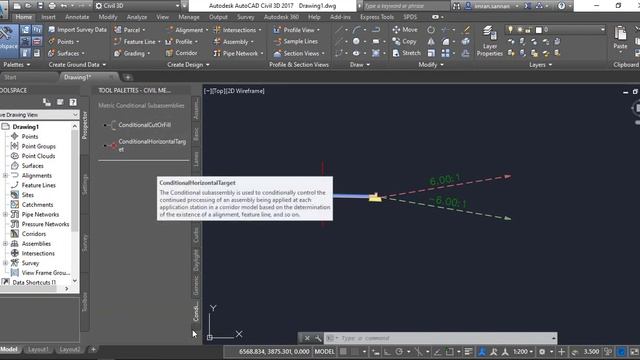Image resolution: width=640 pixels, height=360 pixels.
Task: Click the Alignment tool
Action: coord(187,30)
